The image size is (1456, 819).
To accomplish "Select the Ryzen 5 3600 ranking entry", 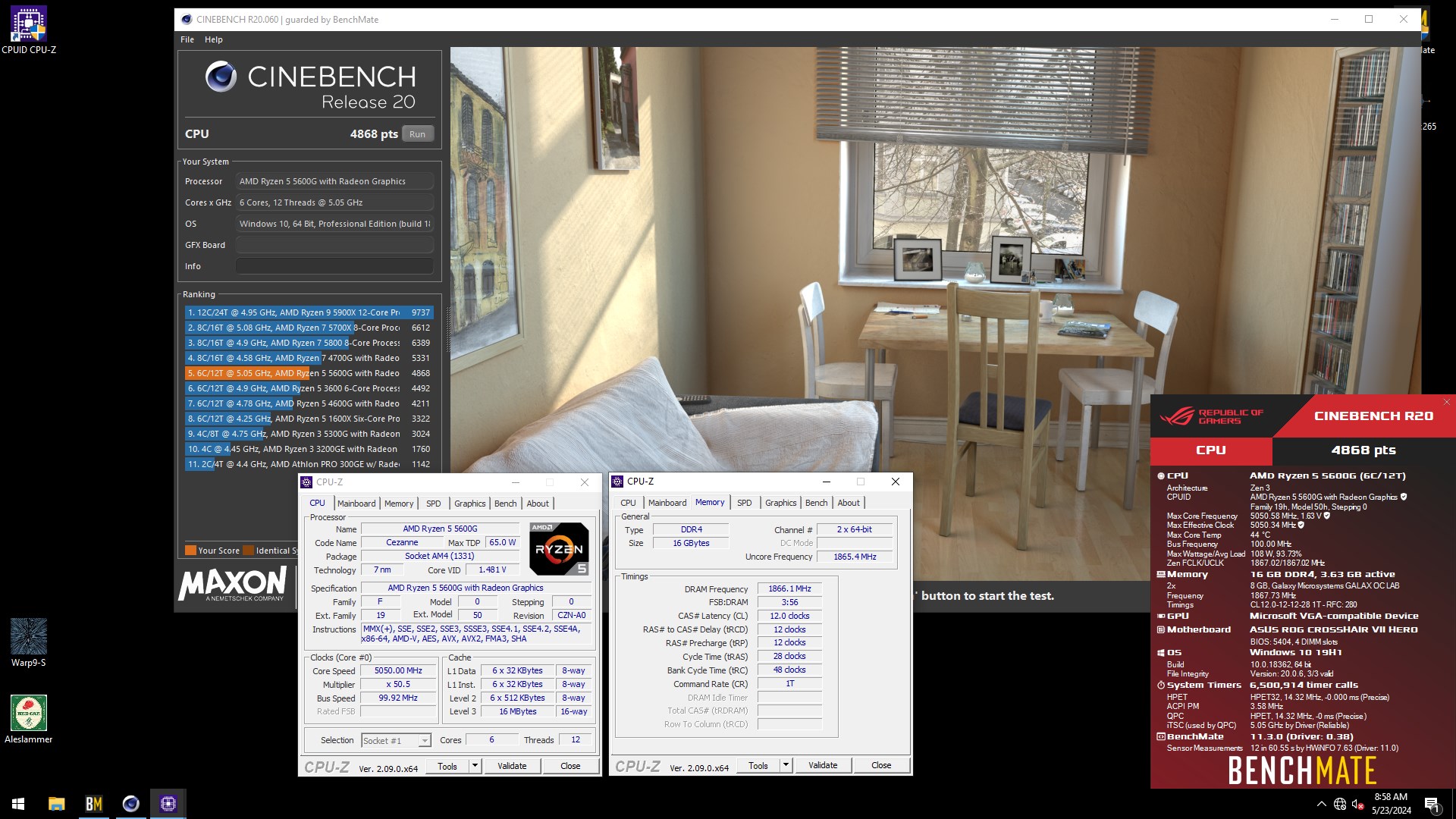I will [x=309, y=388].
